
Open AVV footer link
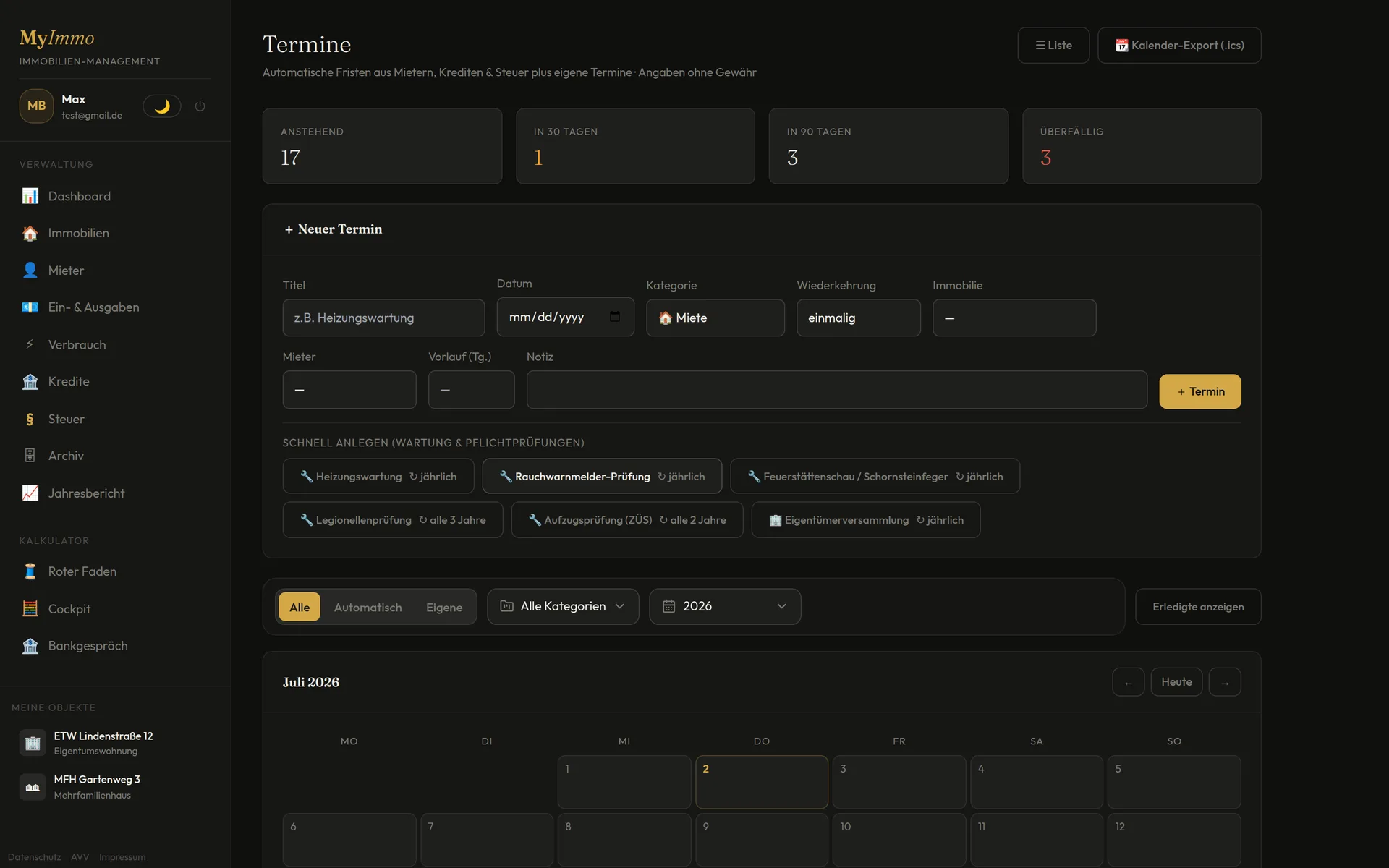tap(80, 857)
